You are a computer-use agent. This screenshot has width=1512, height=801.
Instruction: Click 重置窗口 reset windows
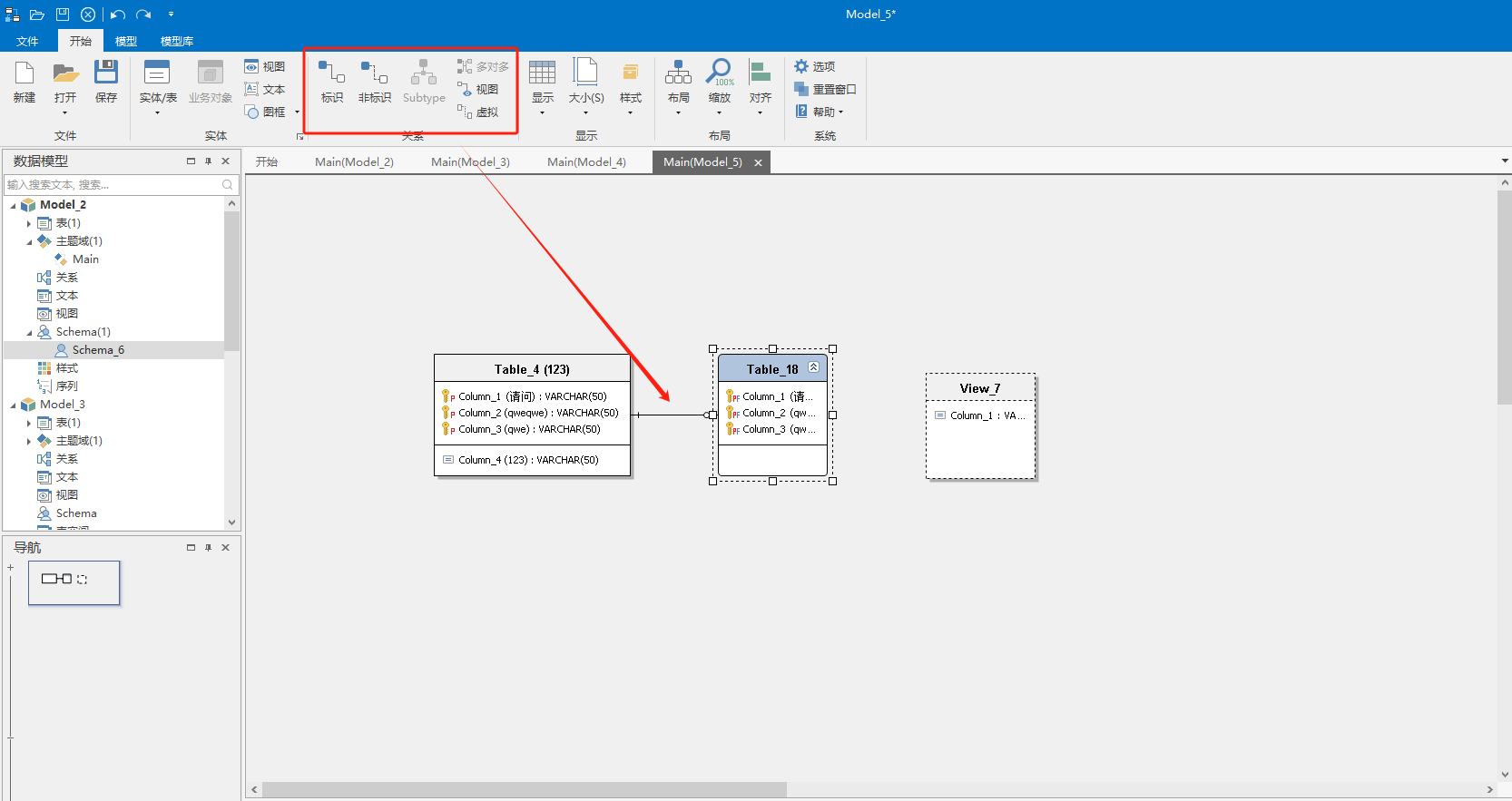[x=825, y=89]
